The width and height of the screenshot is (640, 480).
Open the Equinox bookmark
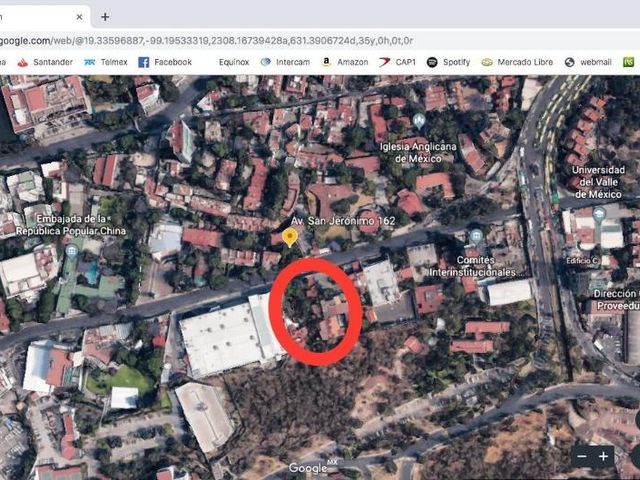(234, 62)
